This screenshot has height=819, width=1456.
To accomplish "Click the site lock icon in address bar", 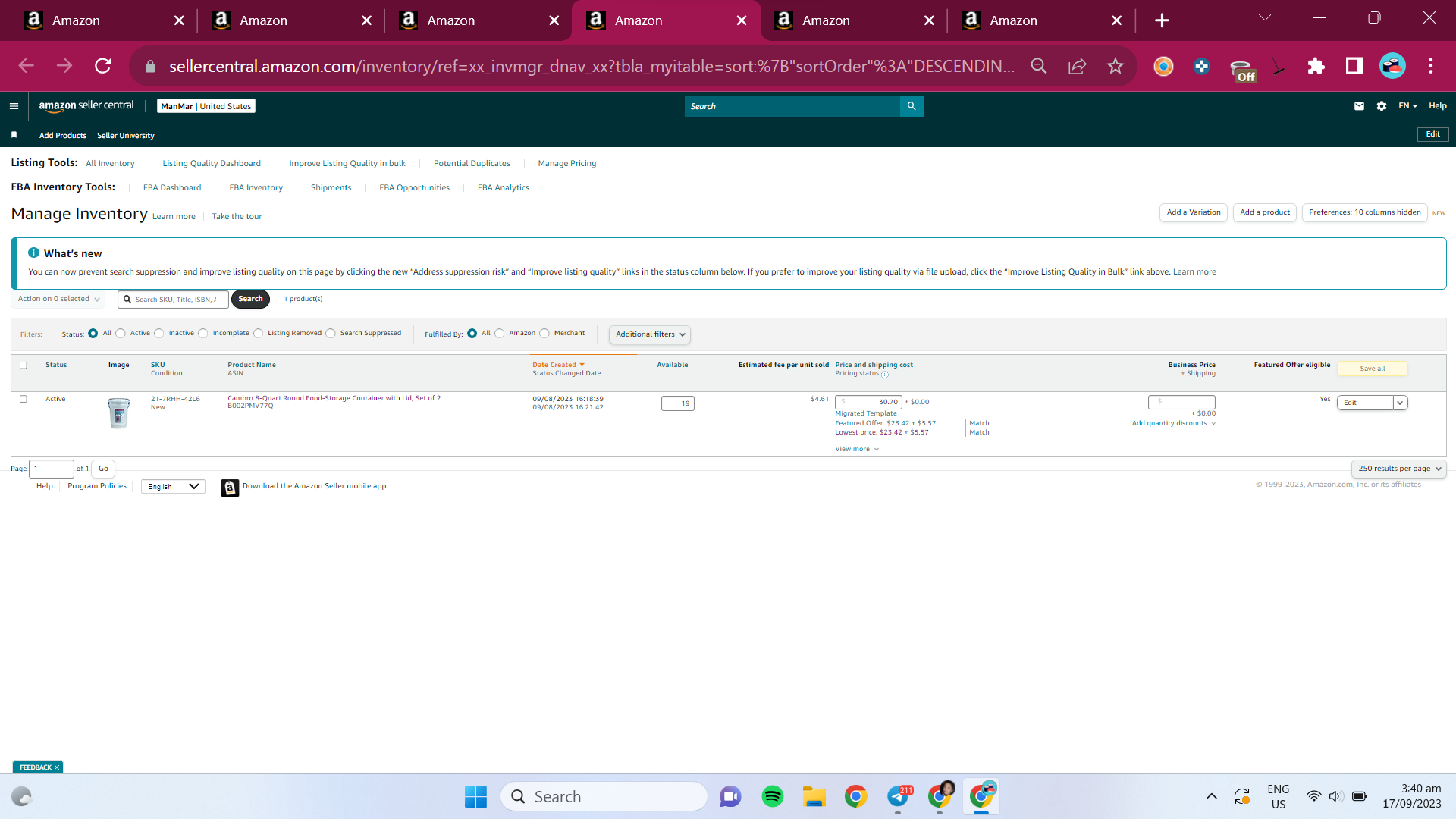I will [x=150, y=66].
